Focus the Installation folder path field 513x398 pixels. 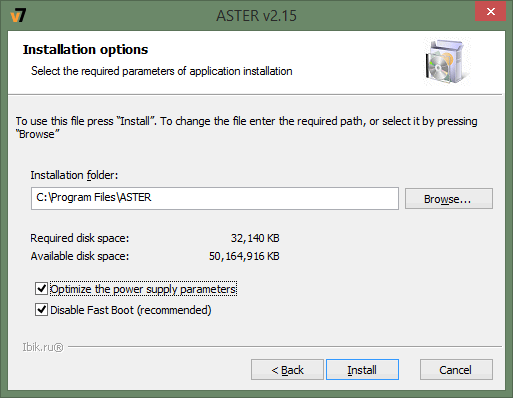(215, 198)
